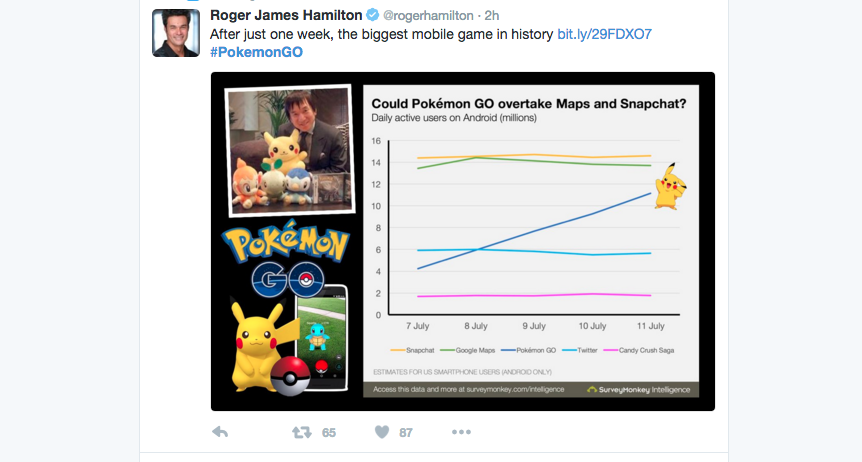View the 87 likes count
This screenshot has height=462, width=862.
coord(406,433)
